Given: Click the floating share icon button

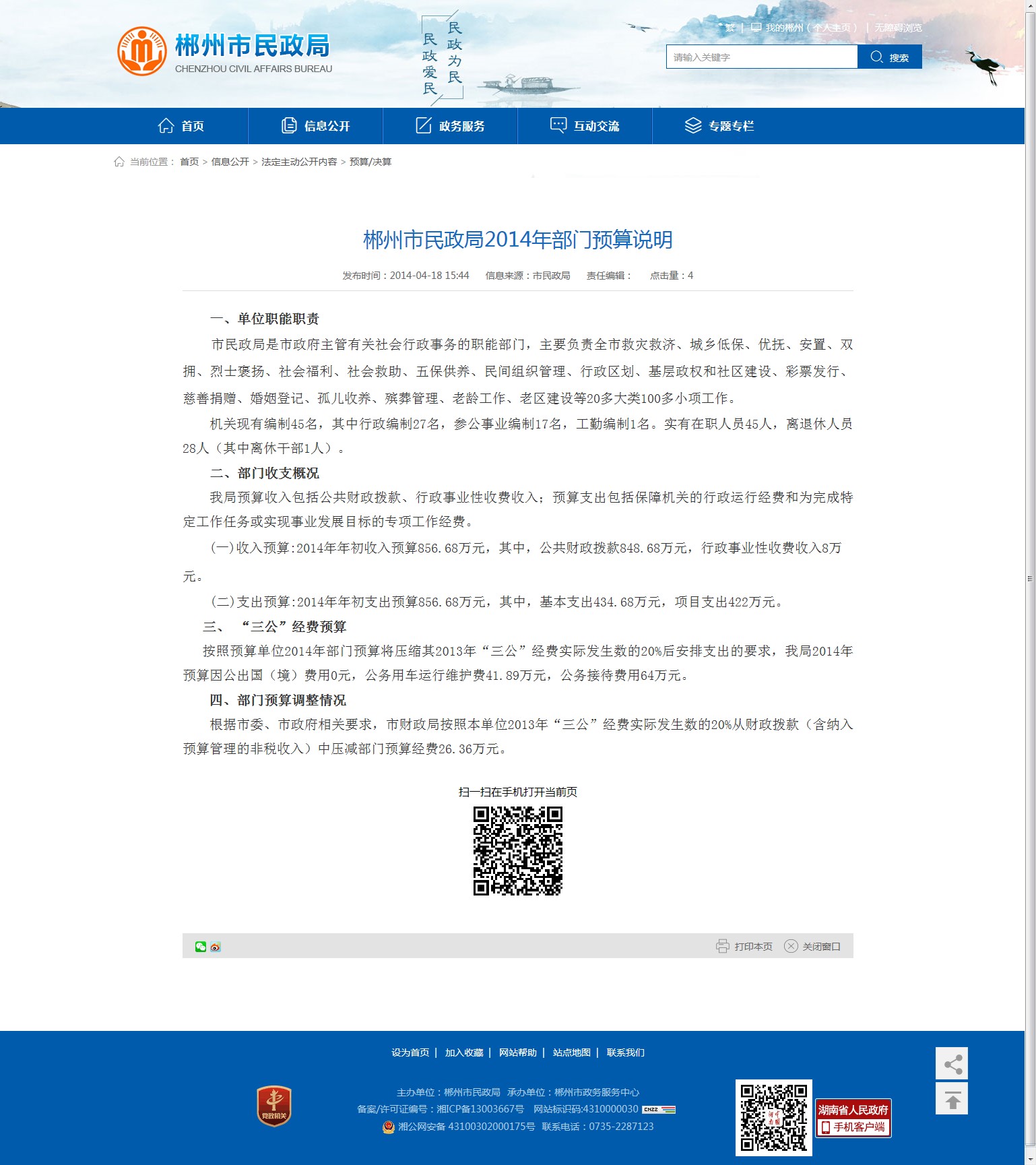Looking at the screenshot, I should click(952, 1064).
